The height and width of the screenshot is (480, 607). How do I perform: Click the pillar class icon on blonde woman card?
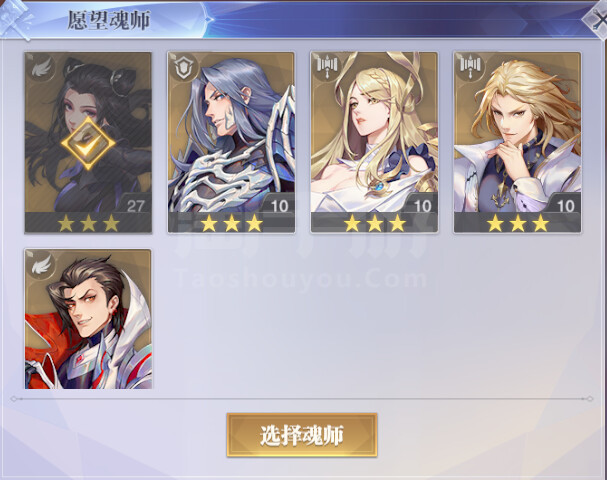tap(326, 68)
